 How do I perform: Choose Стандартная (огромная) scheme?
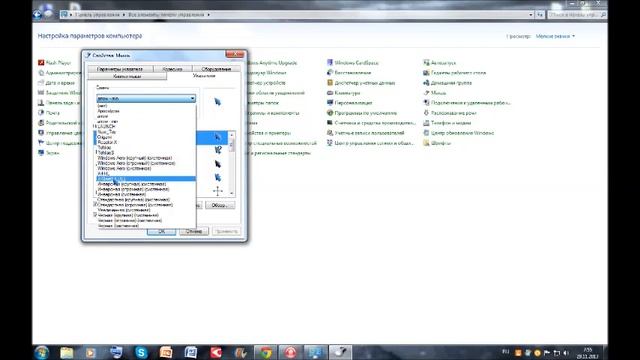(x=146, y=205)
